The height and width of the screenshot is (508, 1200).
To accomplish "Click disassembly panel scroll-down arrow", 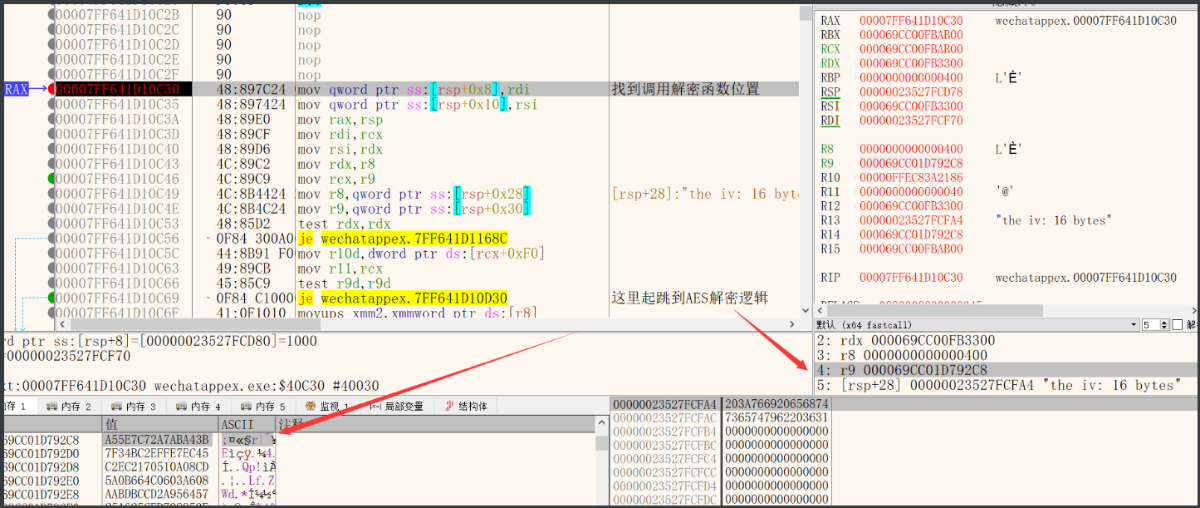I will coord(805,313).
